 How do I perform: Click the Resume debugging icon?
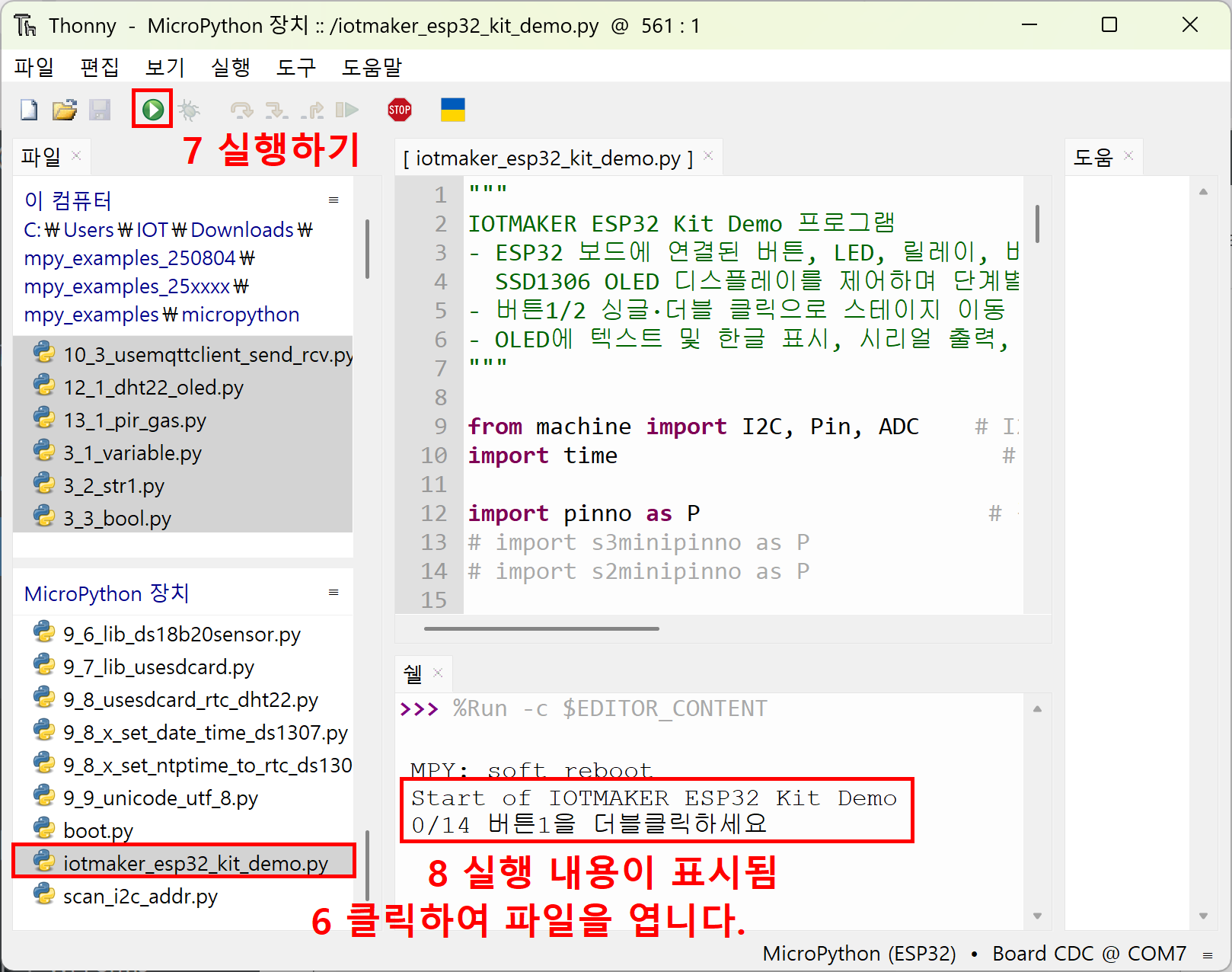pyautogui.click(x=347, y=110)
